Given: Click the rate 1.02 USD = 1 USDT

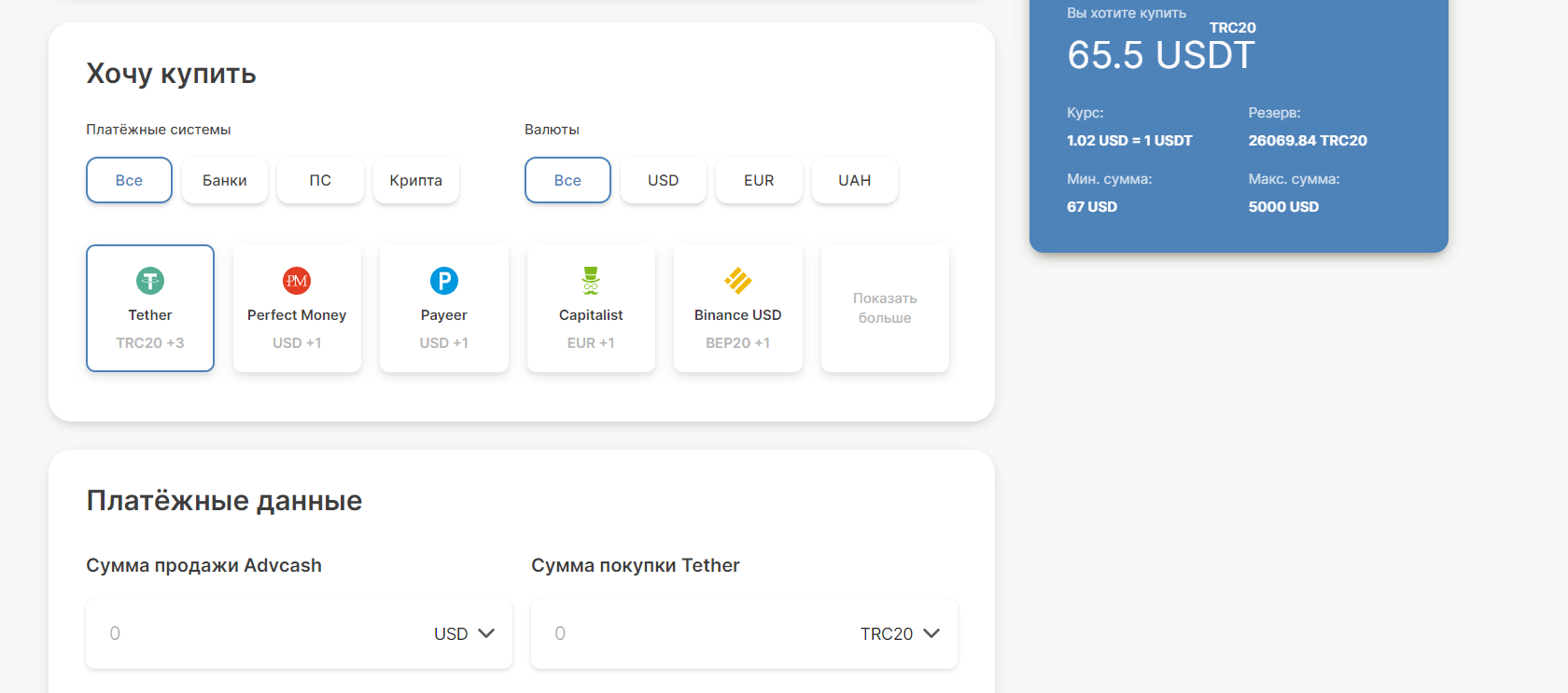Looking at the screenshot, I should (x=1129, y=141).
